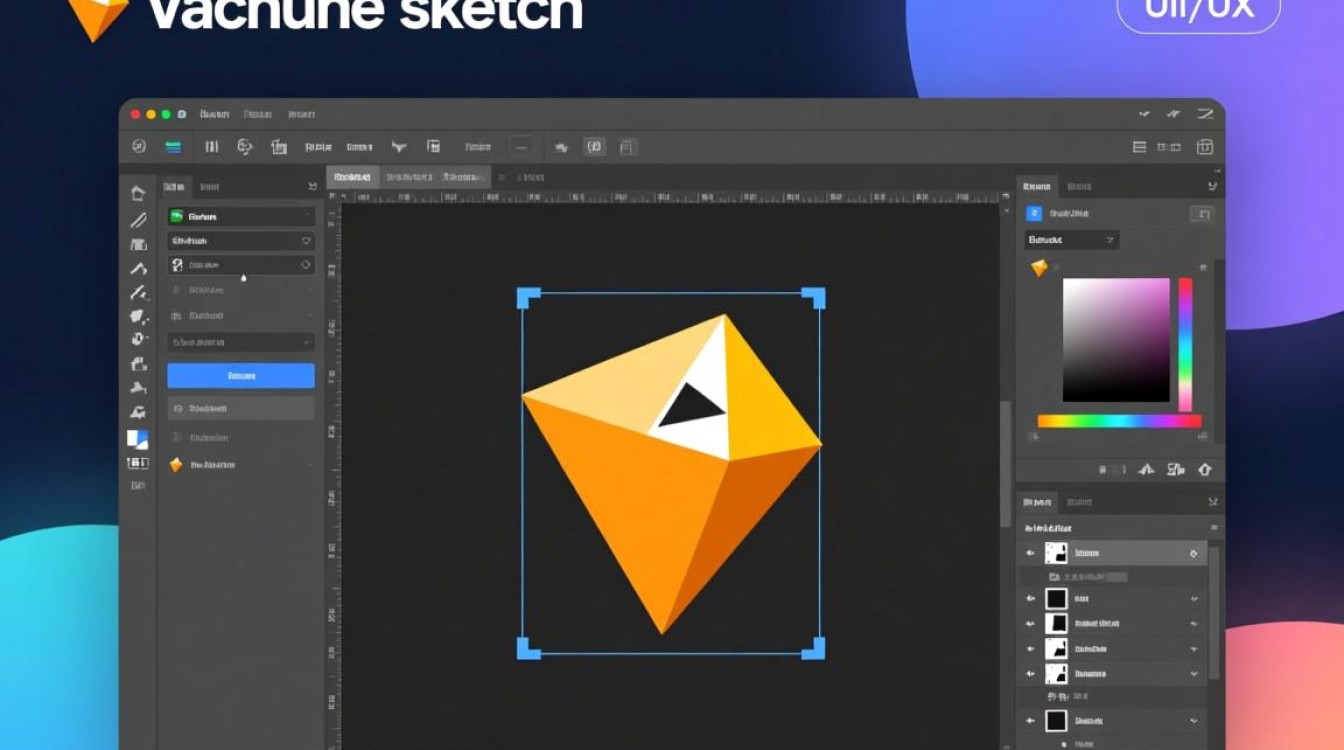Click the trash icon at top right toolbar
Screen dimensions: 1344x750
(x=1205, y=147)
